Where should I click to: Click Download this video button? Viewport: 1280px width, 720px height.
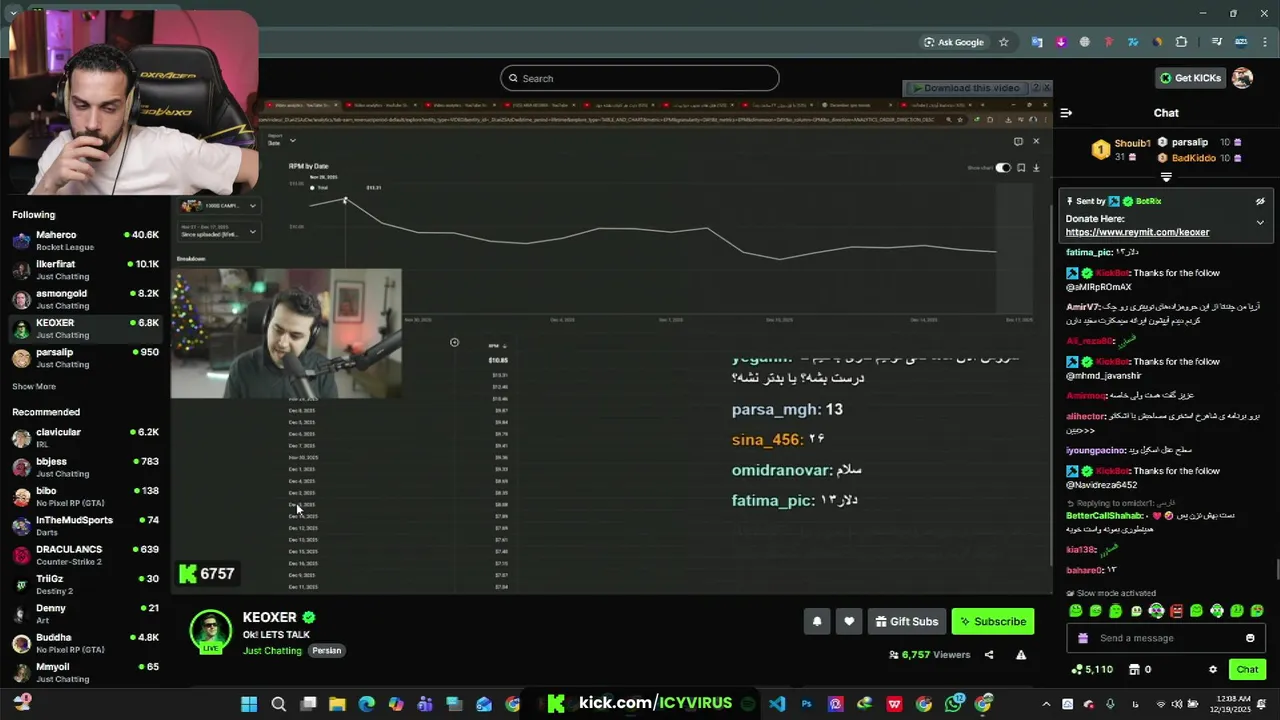pyautogui.click(x=966, y=88)
